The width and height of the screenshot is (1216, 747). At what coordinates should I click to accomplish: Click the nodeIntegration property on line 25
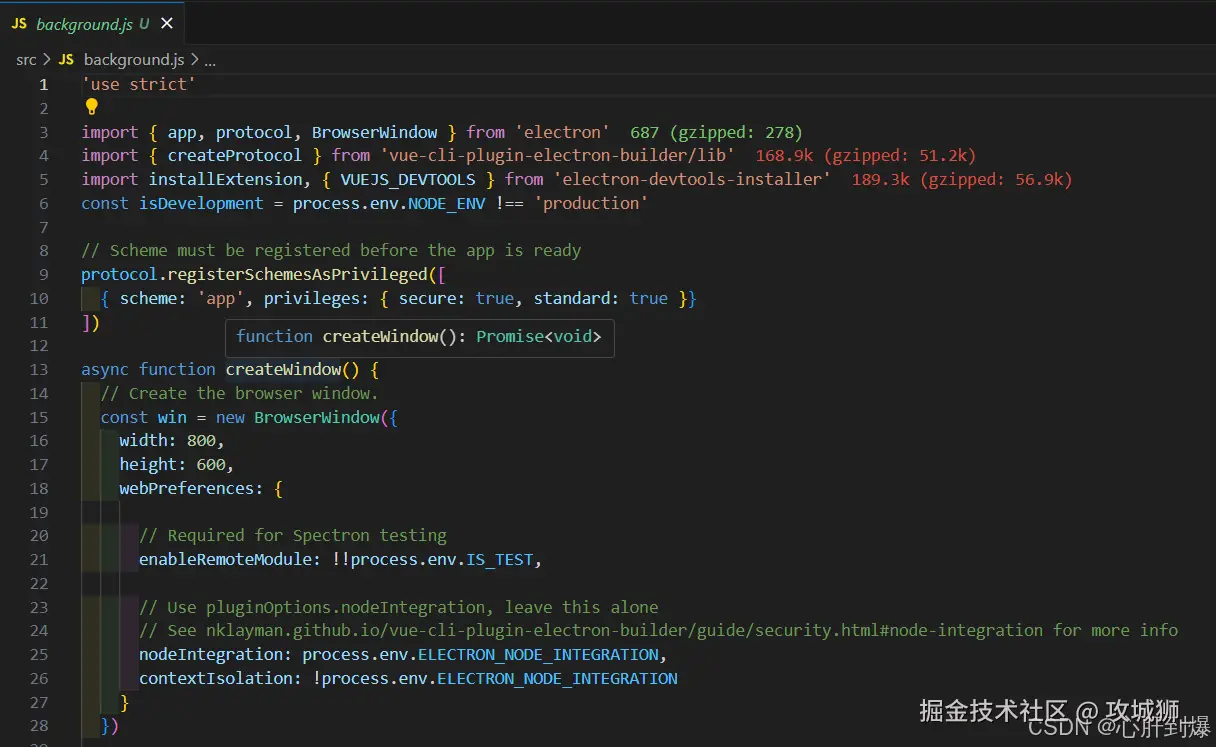coord(210,655)
